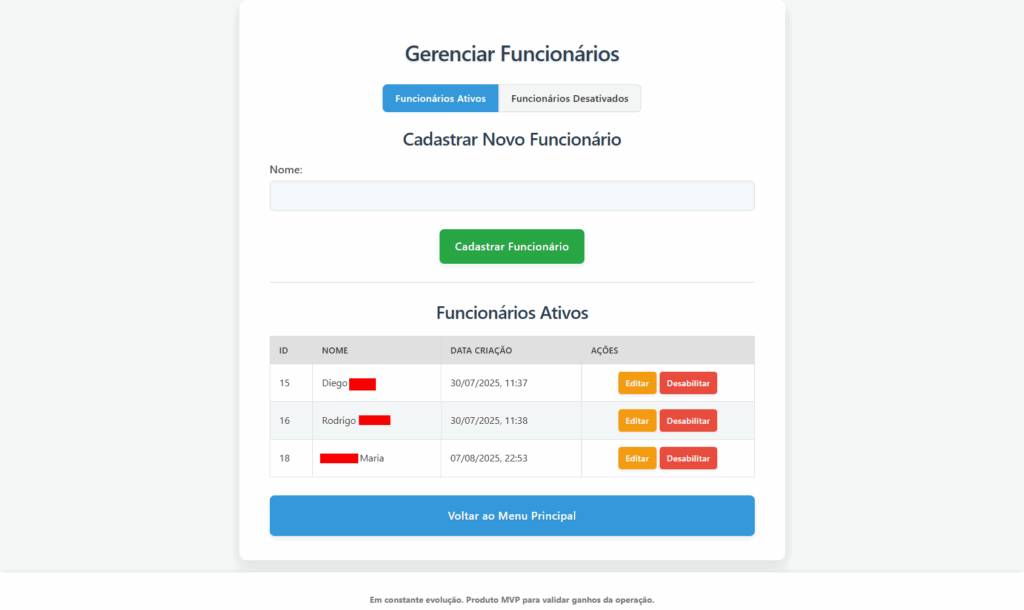The image size is (1024, 610).
Task: Click the Rodrigo name cell
Action: pos(340,421)
